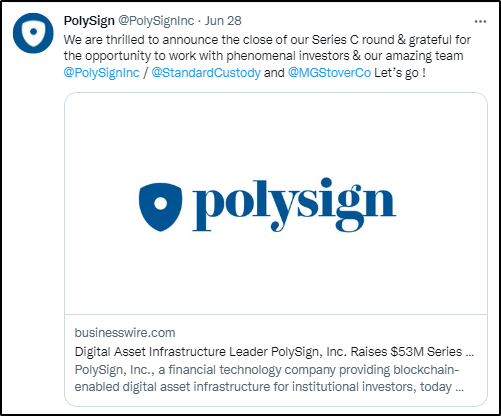Open the PolySign display name
The width and height of the screenshot is (501, 416).
click(89, 21)
